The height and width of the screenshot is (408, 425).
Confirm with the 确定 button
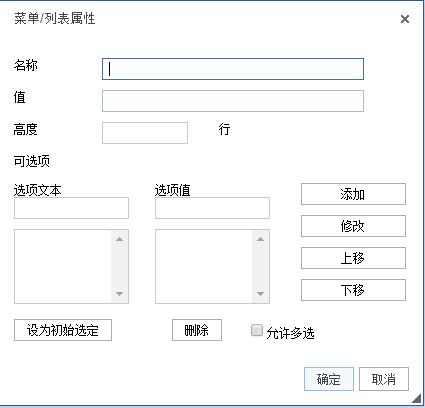pyautogui.click(x=329, y=379)
